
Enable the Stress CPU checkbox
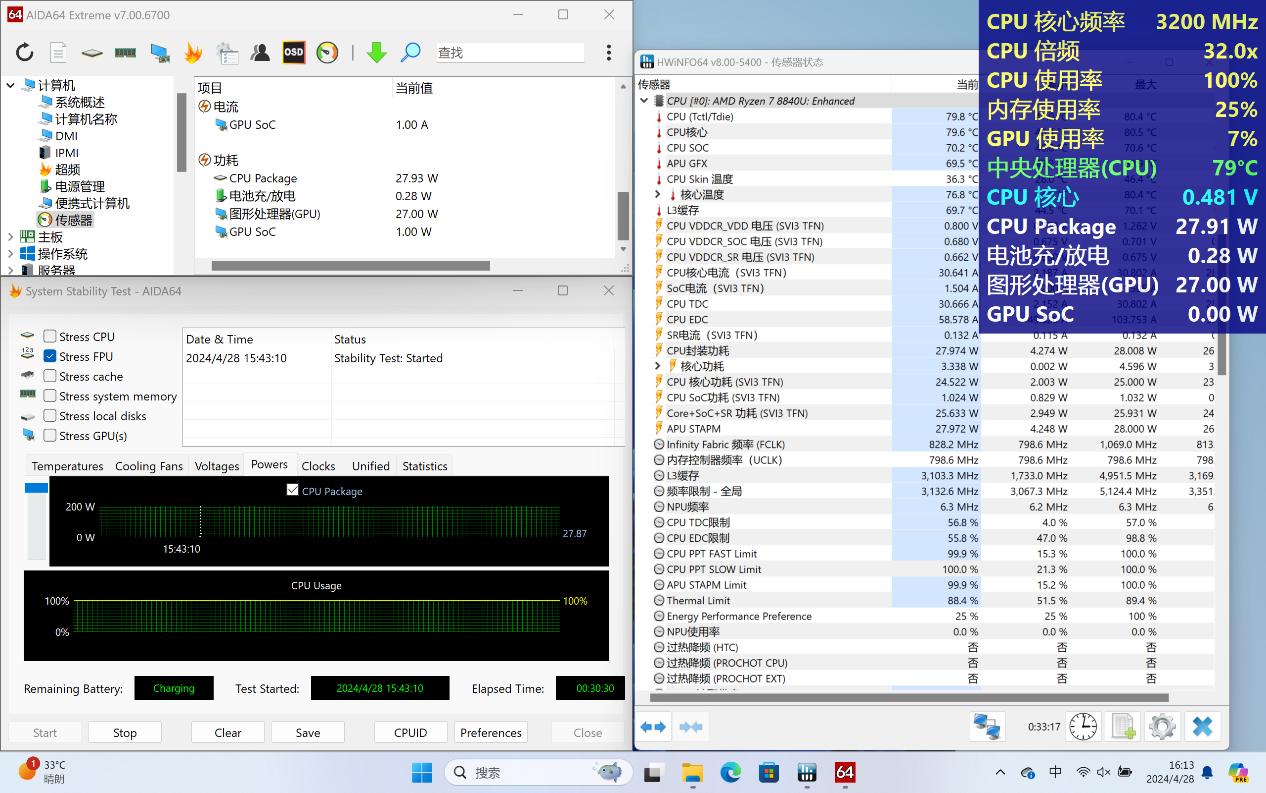click(50, 337)
